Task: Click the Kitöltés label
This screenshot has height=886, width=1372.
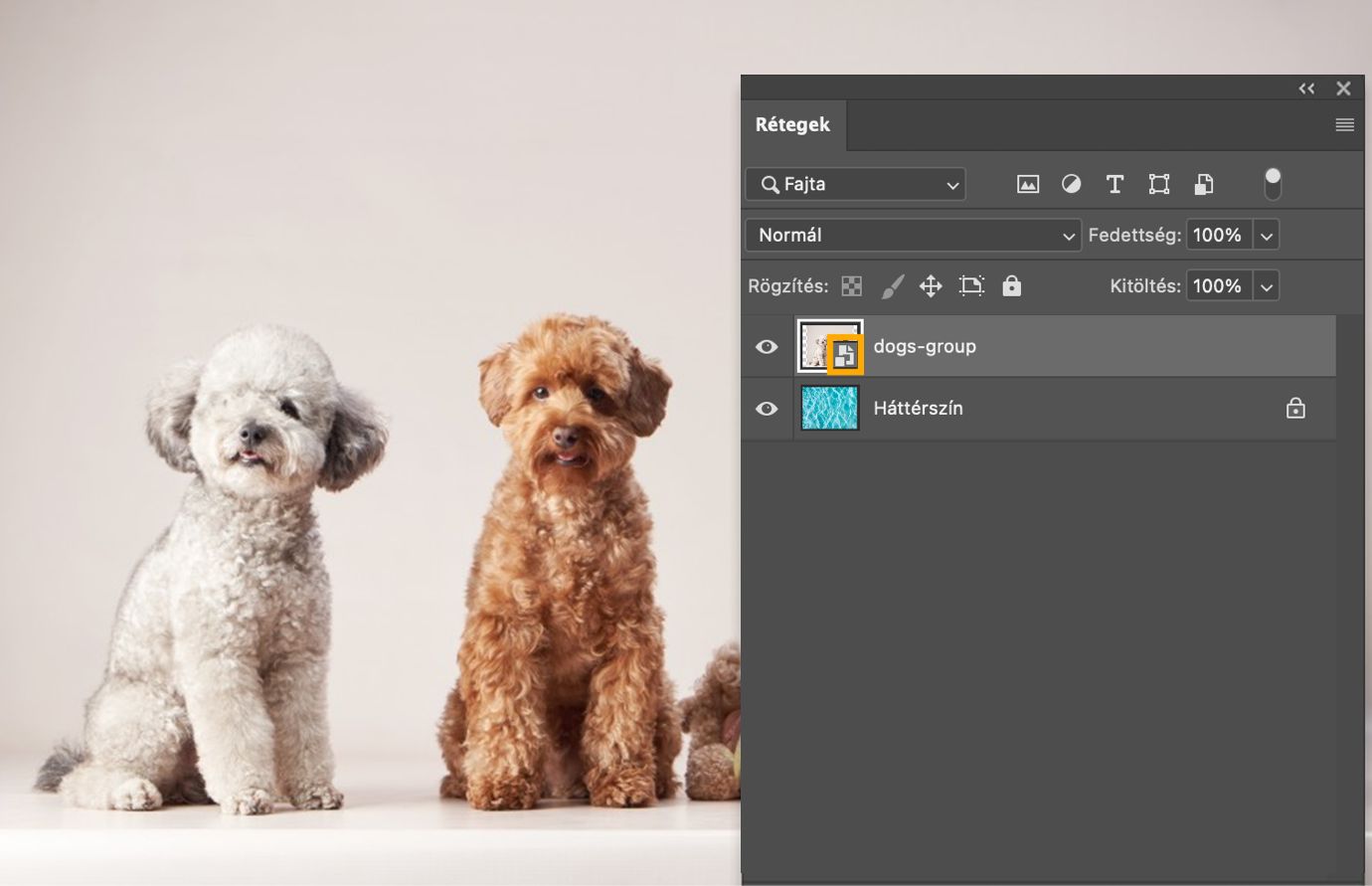Action: (x=1145, y=286)
